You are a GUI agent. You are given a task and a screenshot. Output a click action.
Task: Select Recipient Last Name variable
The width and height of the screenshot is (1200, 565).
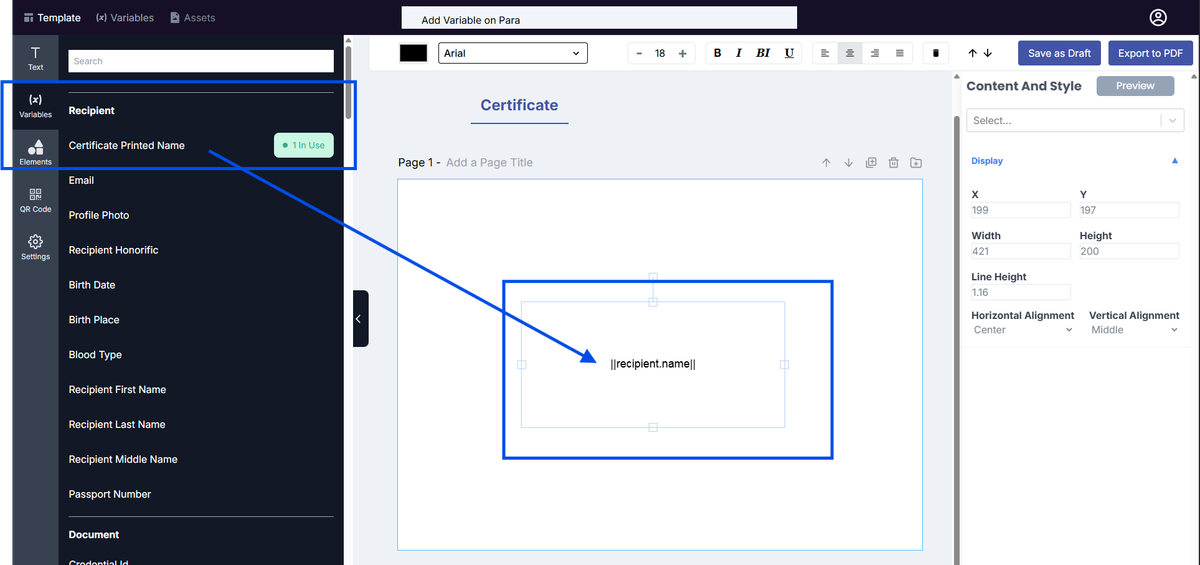click(117, 425)
